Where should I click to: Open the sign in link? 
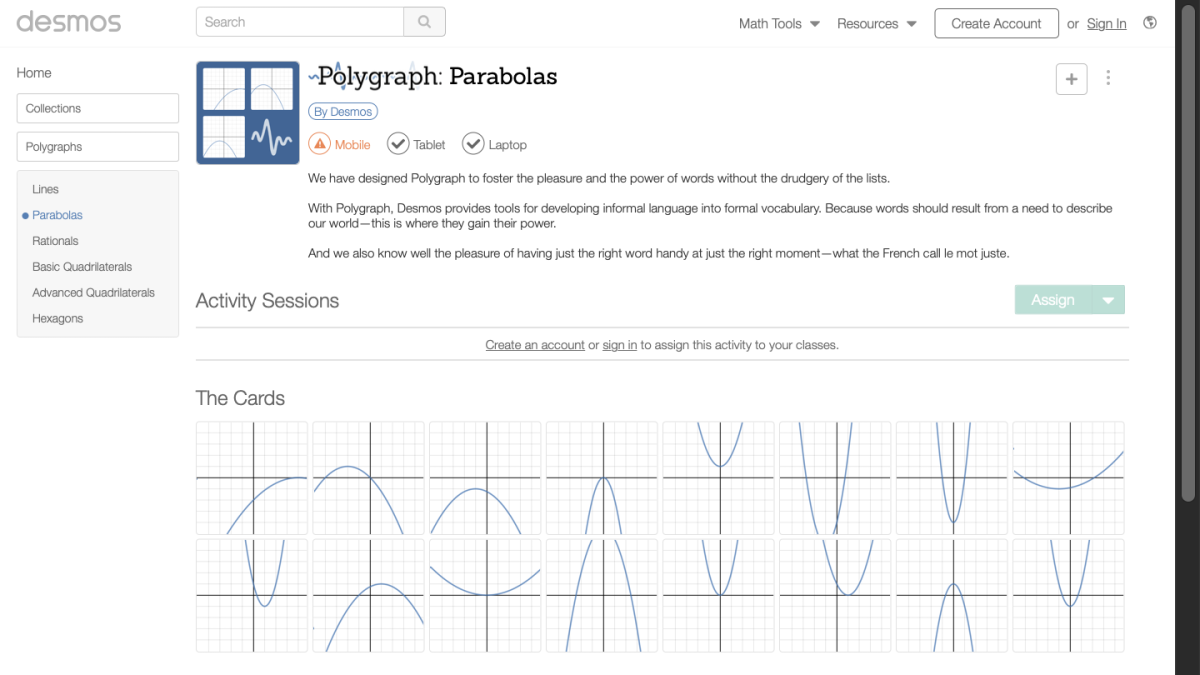coord(1106,23)
